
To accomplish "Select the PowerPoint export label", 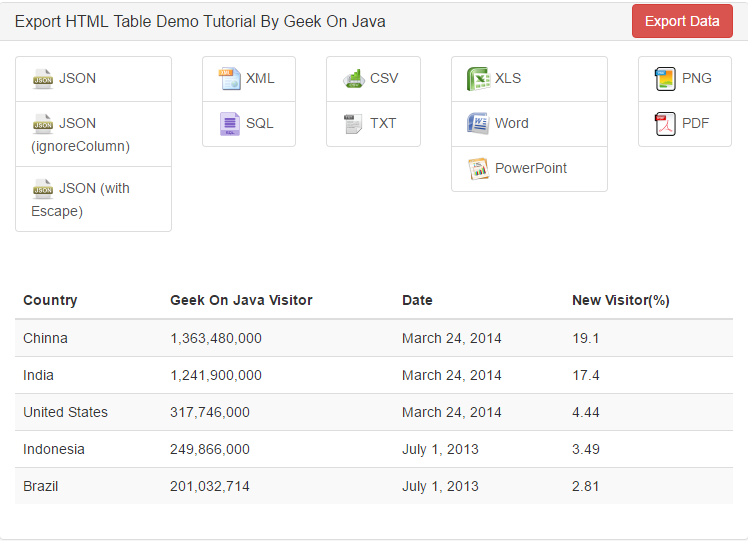I will [531, 169].
